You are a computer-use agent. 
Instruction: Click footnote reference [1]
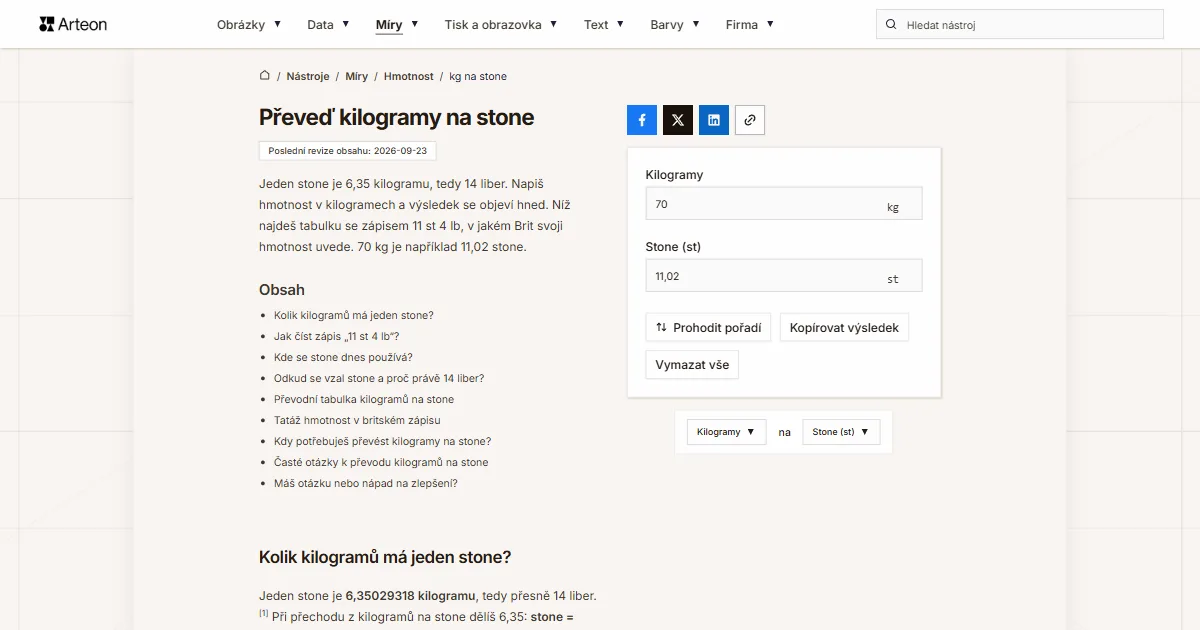tap(264, 613)
